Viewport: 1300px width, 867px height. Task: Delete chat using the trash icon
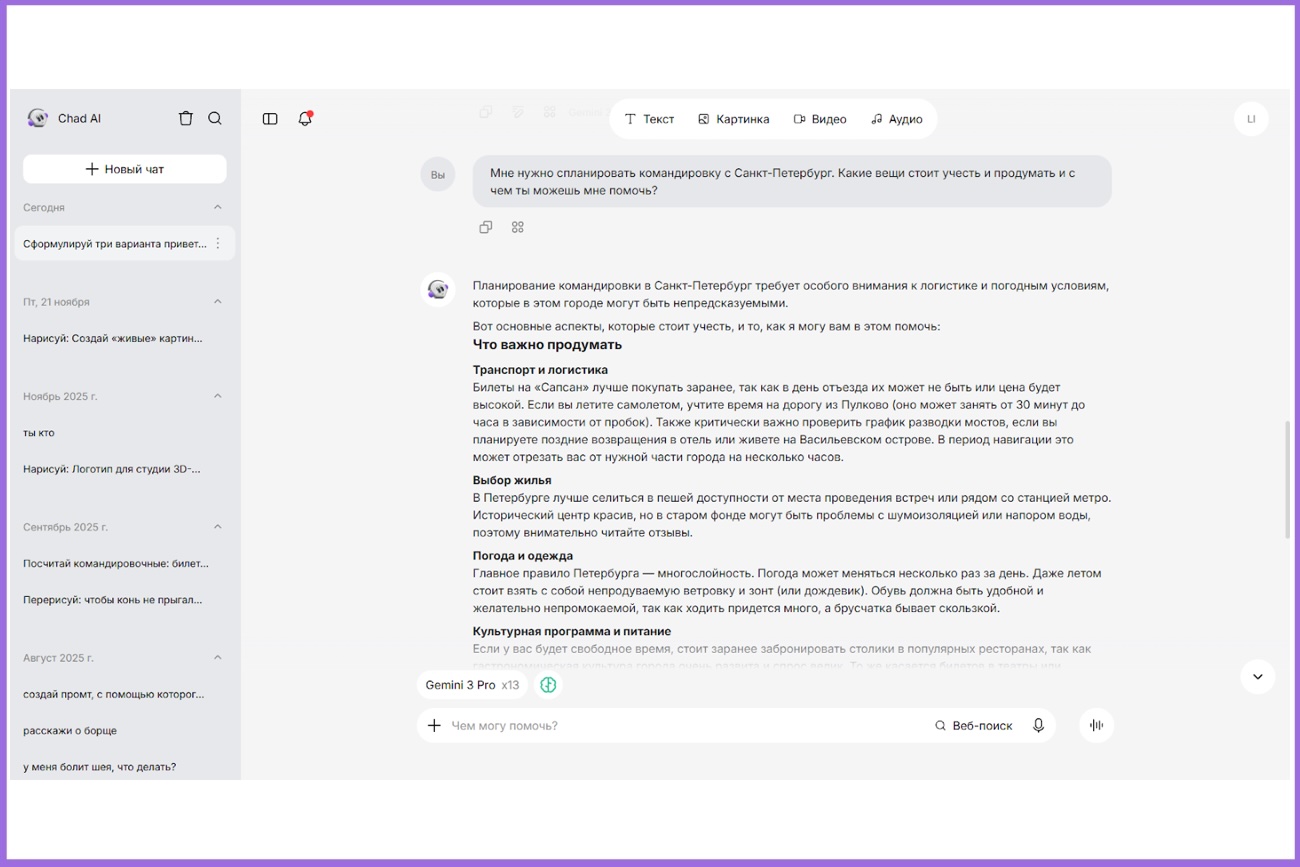pyautogui.click(x=186, y=118)
